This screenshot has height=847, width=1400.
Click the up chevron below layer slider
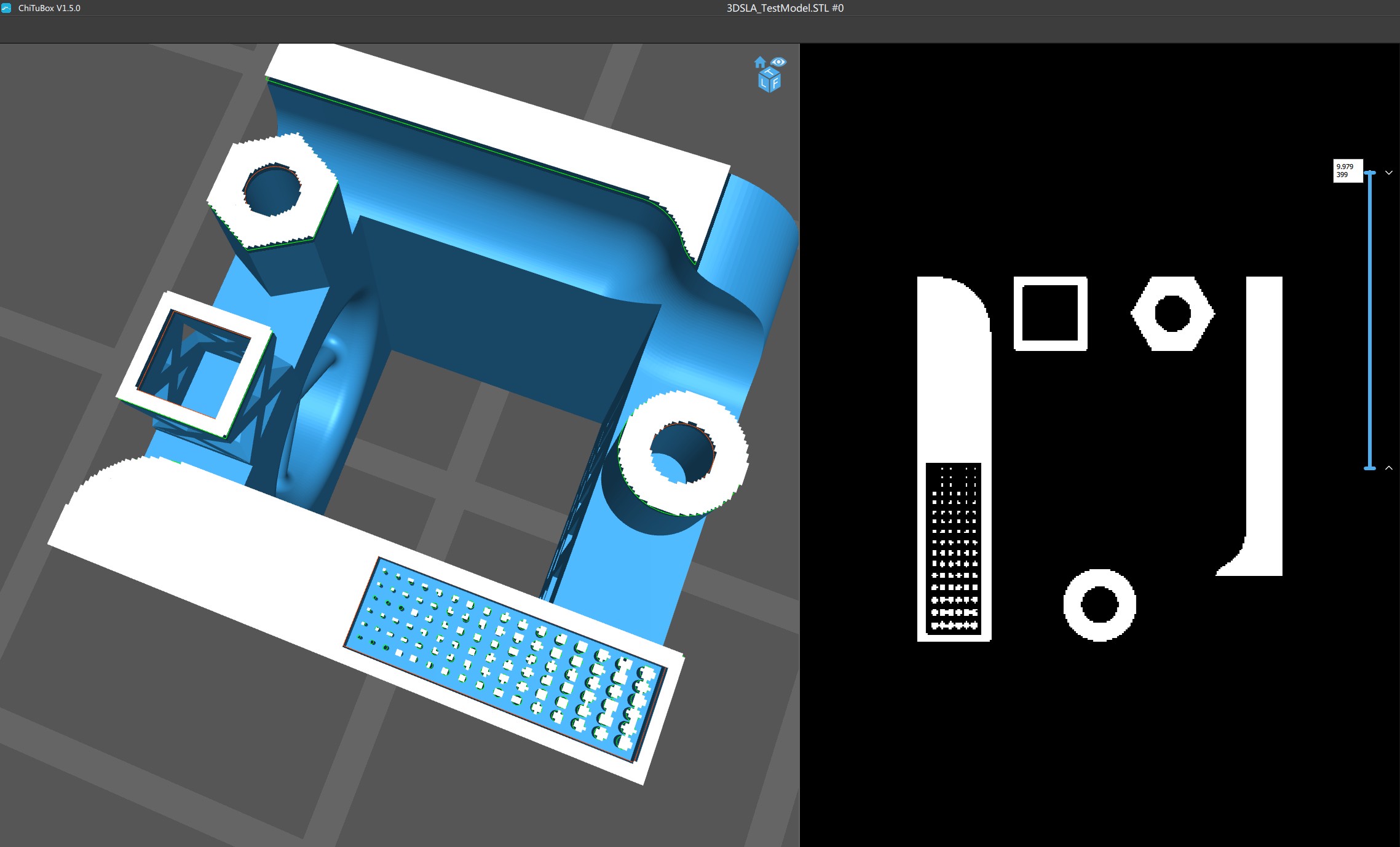[1388, 468]
